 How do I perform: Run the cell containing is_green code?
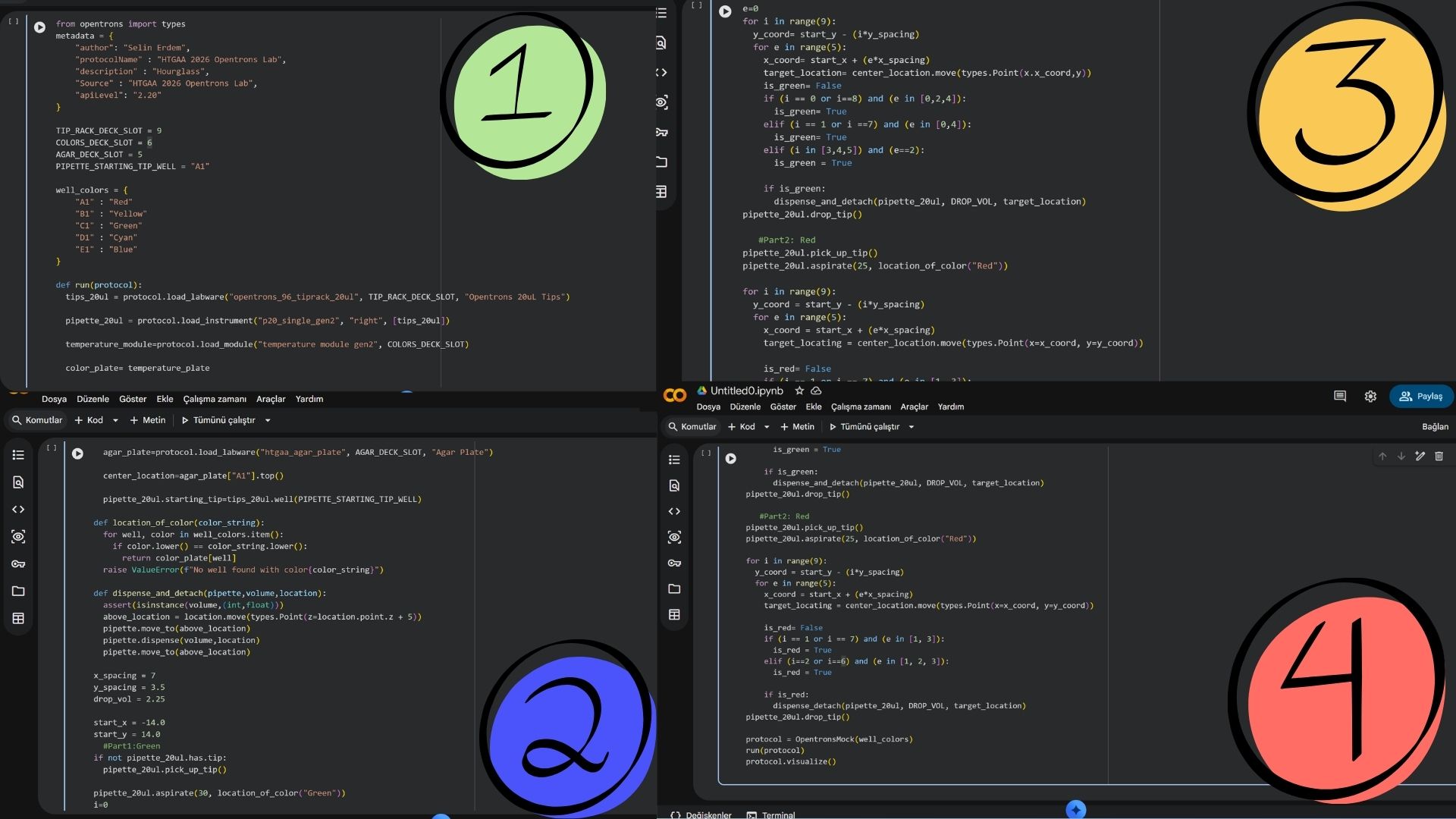coord(730,459)
